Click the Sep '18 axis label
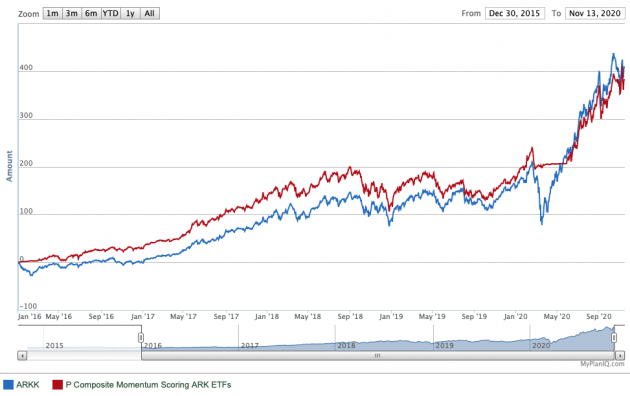Image resolution: width=630 pixels, height=396 pixels. coord(350,316)
